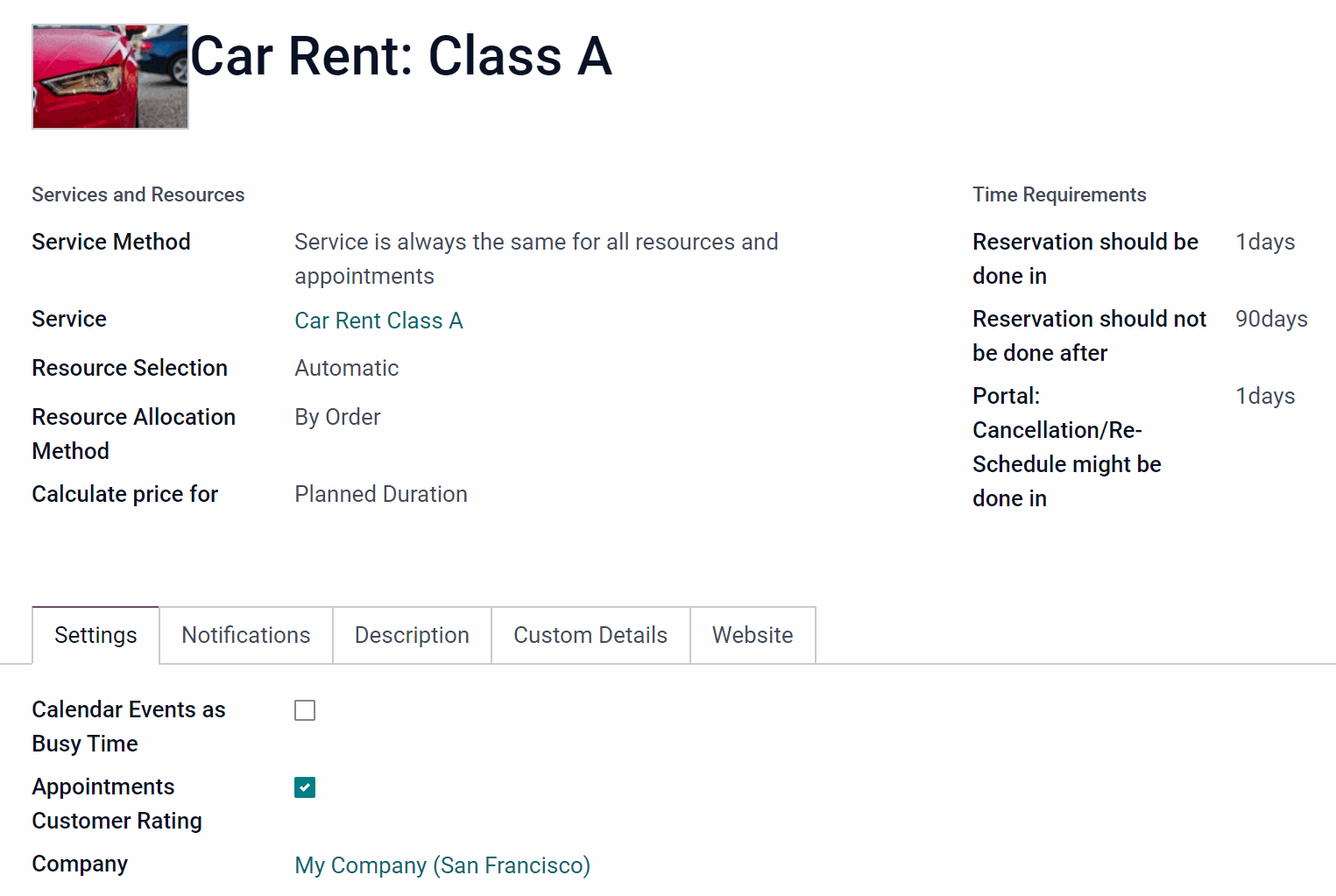Click the Reservation should be done in value
This screenshot has height=896, width=1336.
coord(1265,242)
